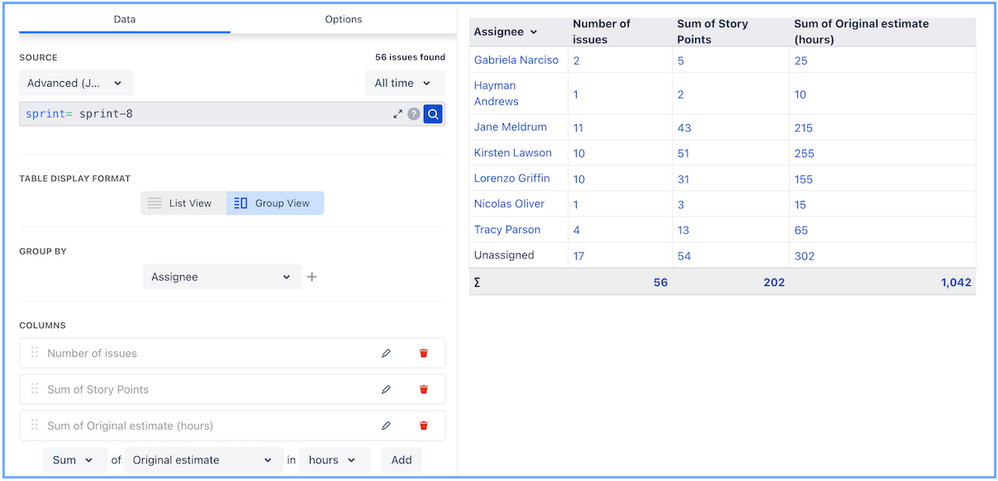Screen dimensions: 998x481
Task: Switch to List View format
Action: pyautogui.click(x=181, y=203)
